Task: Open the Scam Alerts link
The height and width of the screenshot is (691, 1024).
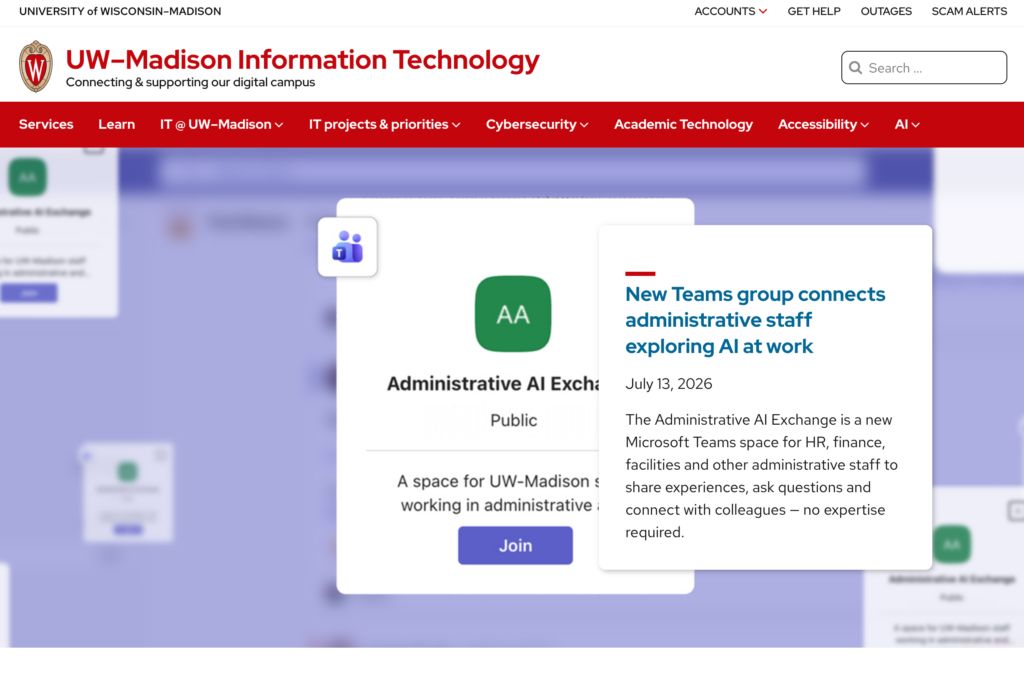Action: 969,11
